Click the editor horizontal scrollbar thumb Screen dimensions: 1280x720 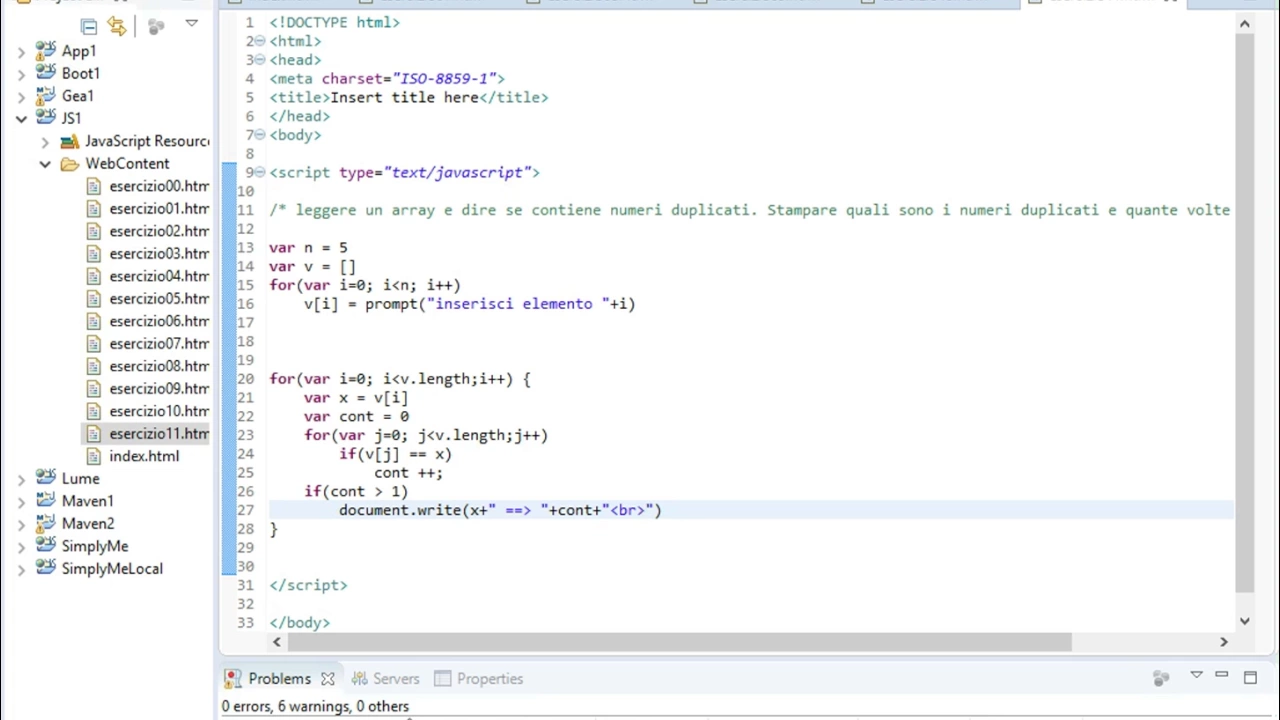[681, 642]
